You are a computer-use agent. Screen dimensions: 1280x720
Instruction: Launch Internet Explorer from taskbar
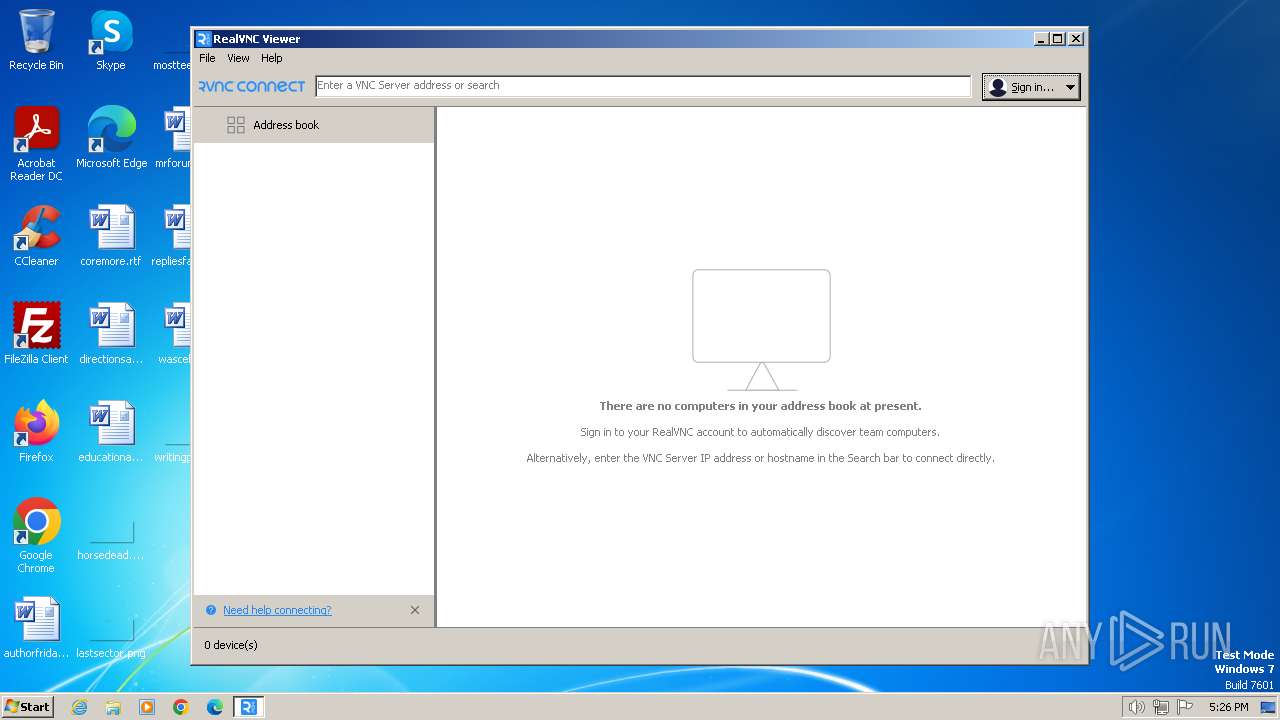(79, 707)
